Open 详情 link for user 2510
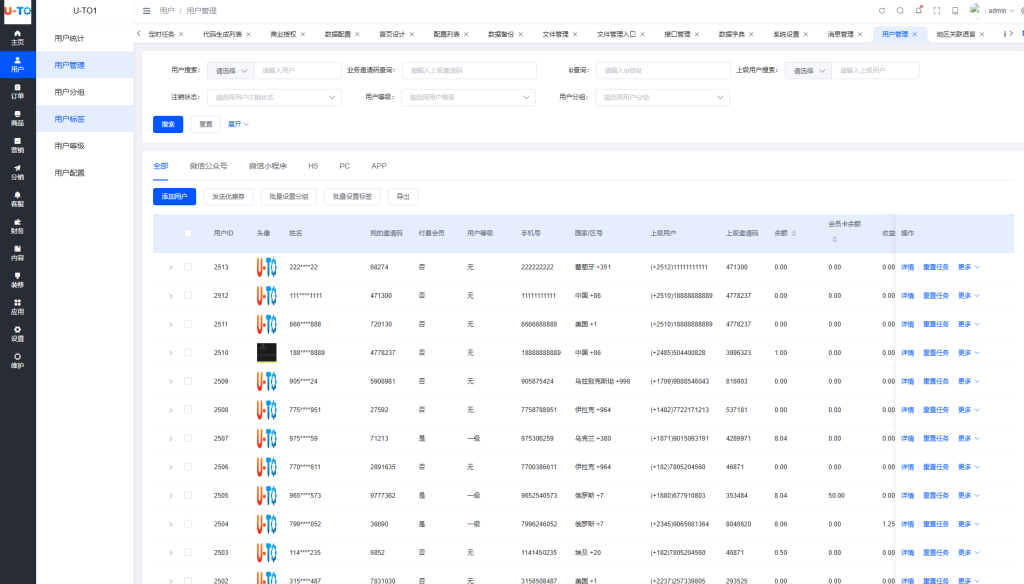The height and width of the screenshot is (584, 1024). coord(908,353)
